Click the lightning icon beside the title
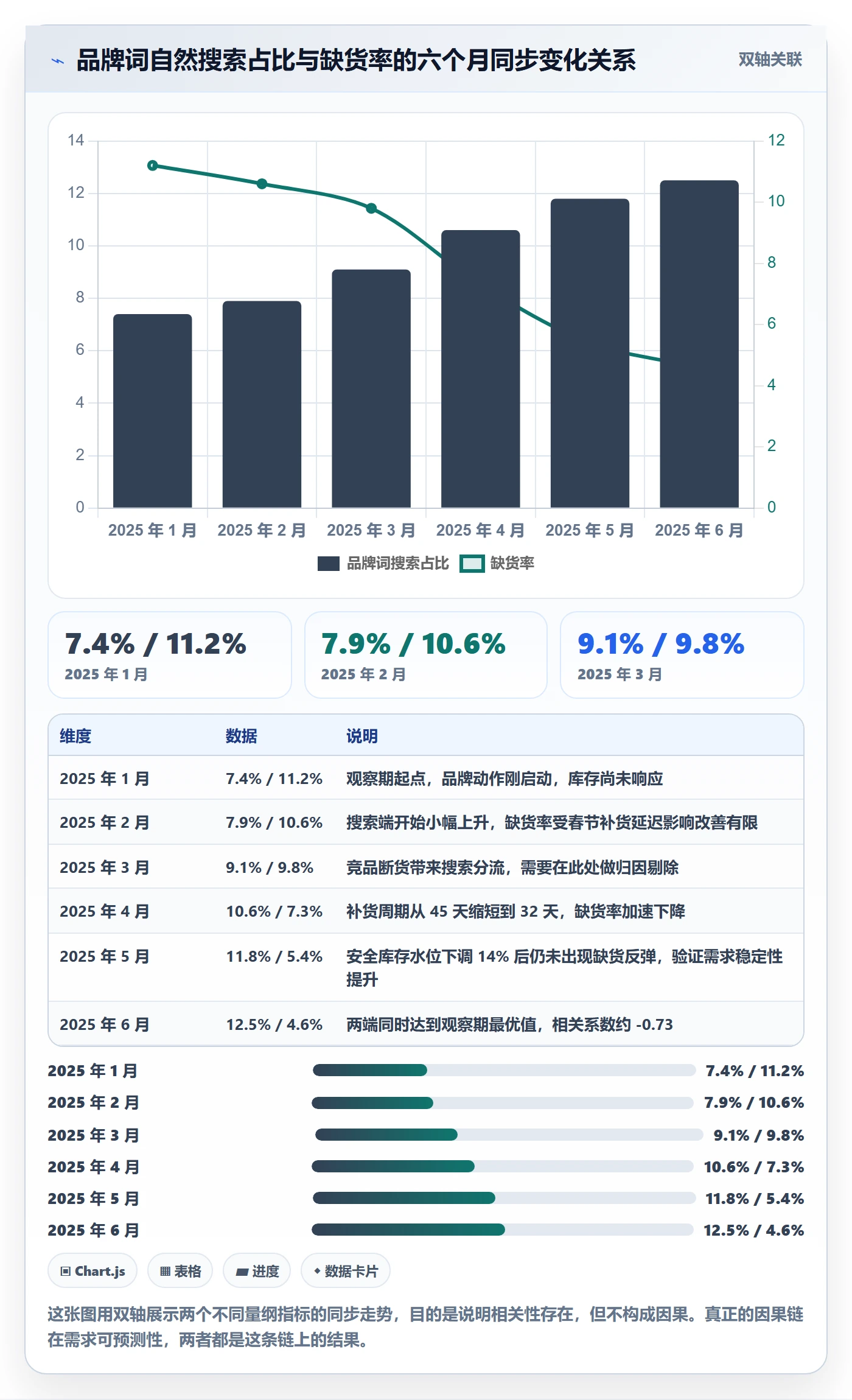The width and height of the screenshot is (852, 1400). (x=58, y=61)
